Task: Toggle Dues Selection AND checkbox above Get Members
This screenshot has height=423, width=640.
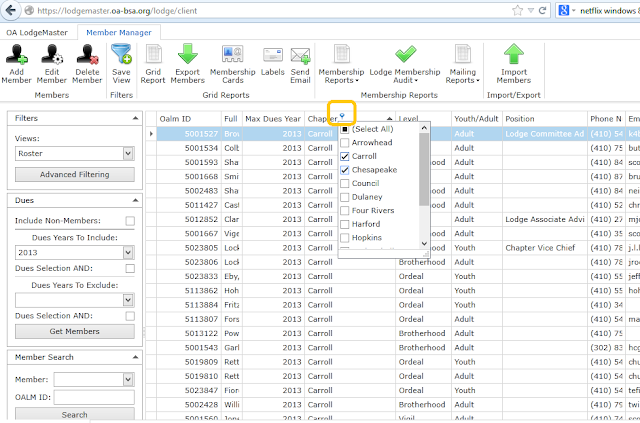Action: click(x=130, y=316)
